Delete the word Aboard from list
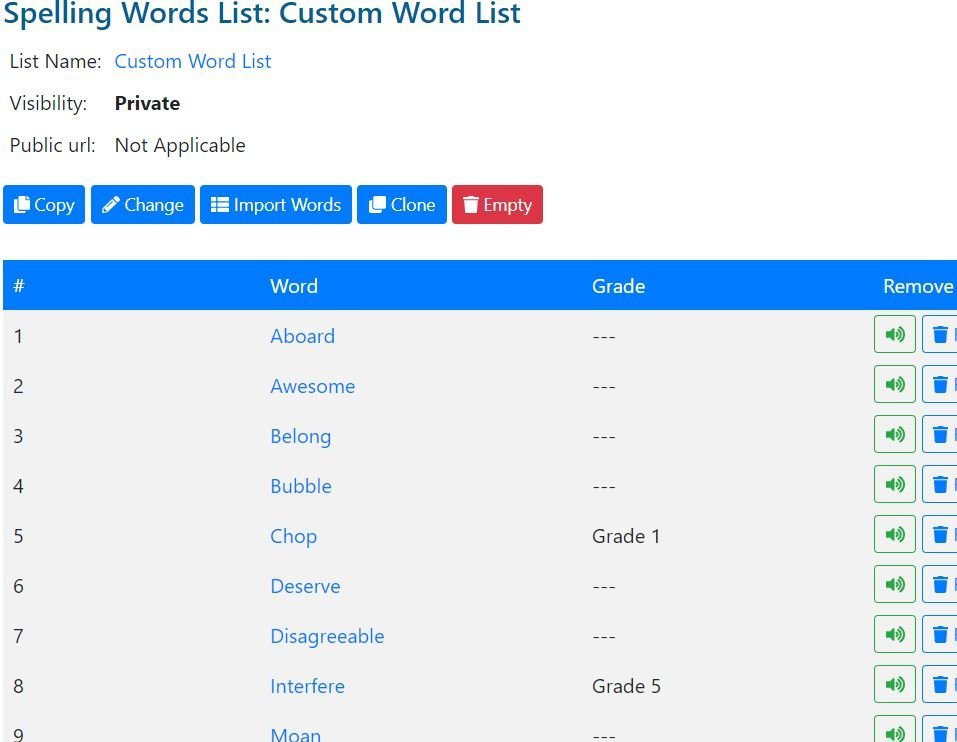The height and width of the screenshot is (742, 957). click(x=940, y=334)
